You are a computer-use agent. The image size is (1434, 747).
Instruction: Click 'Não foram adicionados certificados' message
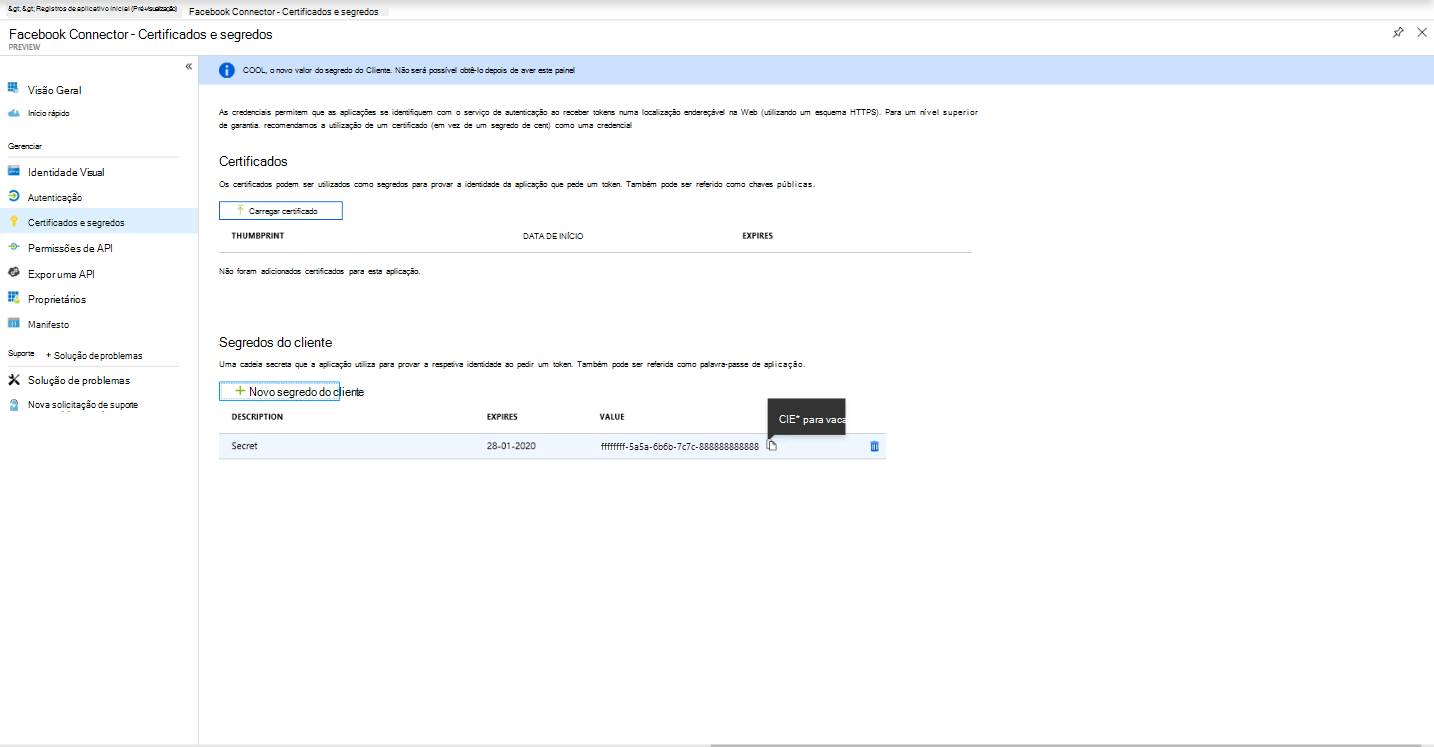pos(319,272)
